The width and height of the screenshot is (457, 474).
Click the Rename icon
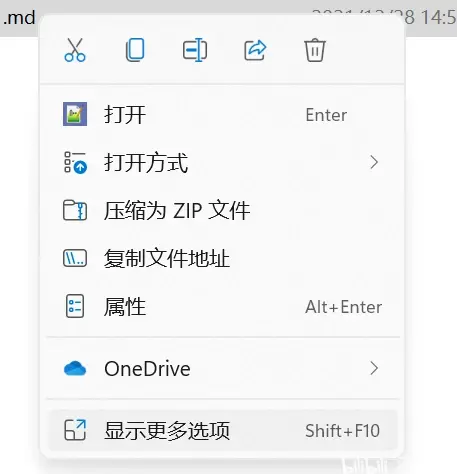[195, 50]
